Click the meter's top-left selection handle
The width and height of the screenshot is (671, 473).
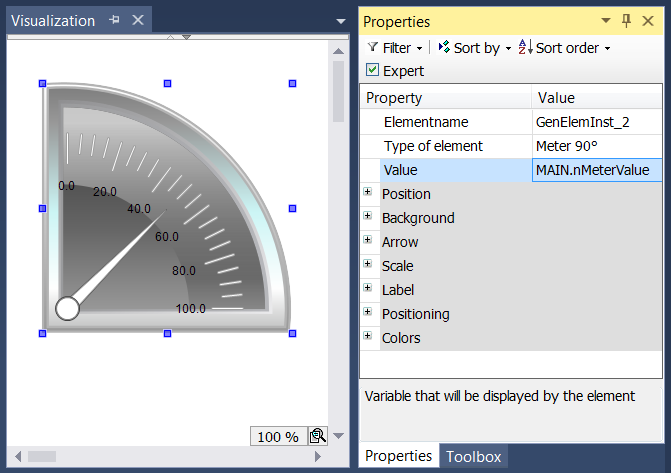(42, 83)
